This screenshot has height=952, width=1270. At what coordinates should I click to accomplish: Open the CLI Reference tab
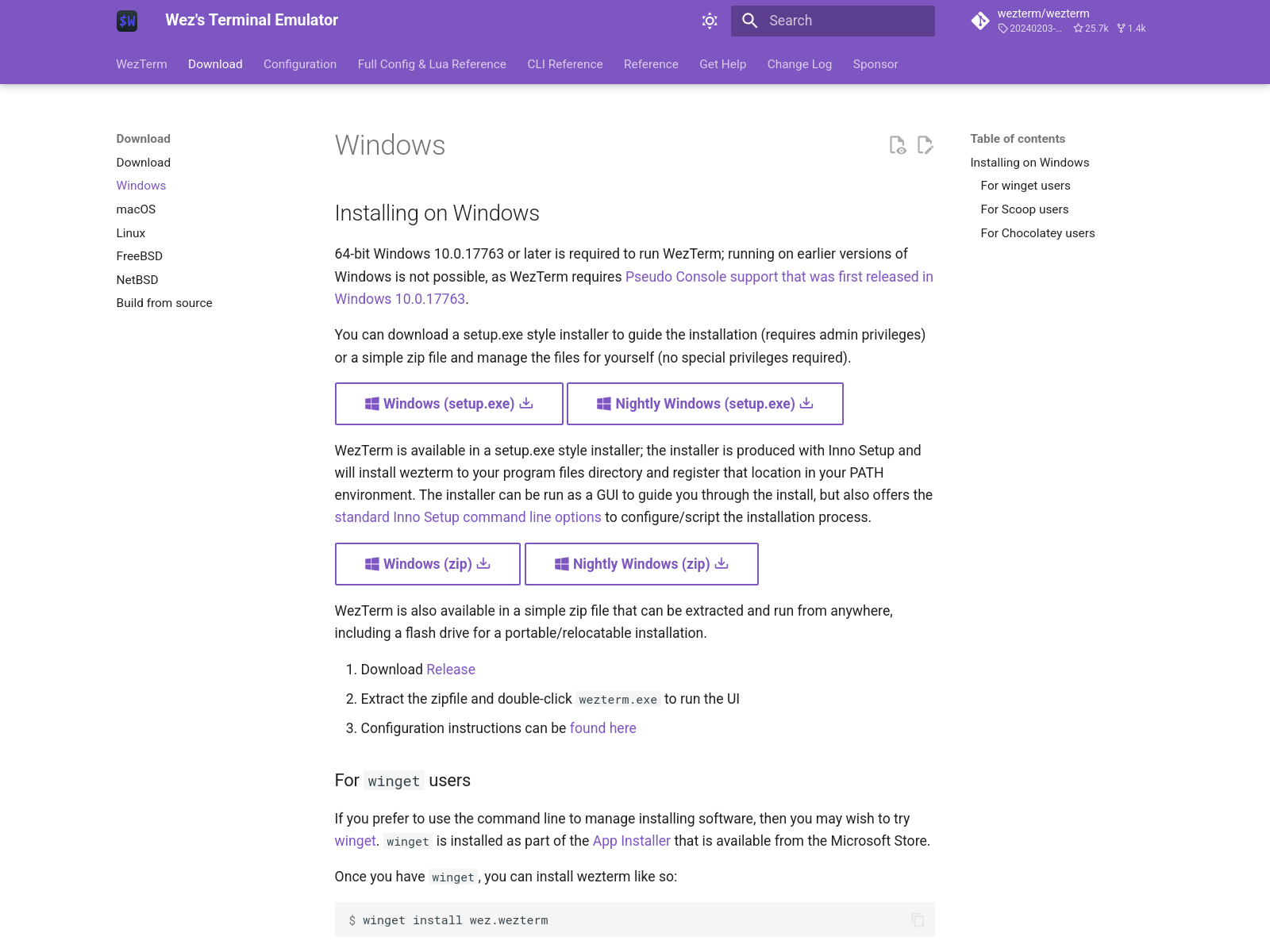coord(564,64)
